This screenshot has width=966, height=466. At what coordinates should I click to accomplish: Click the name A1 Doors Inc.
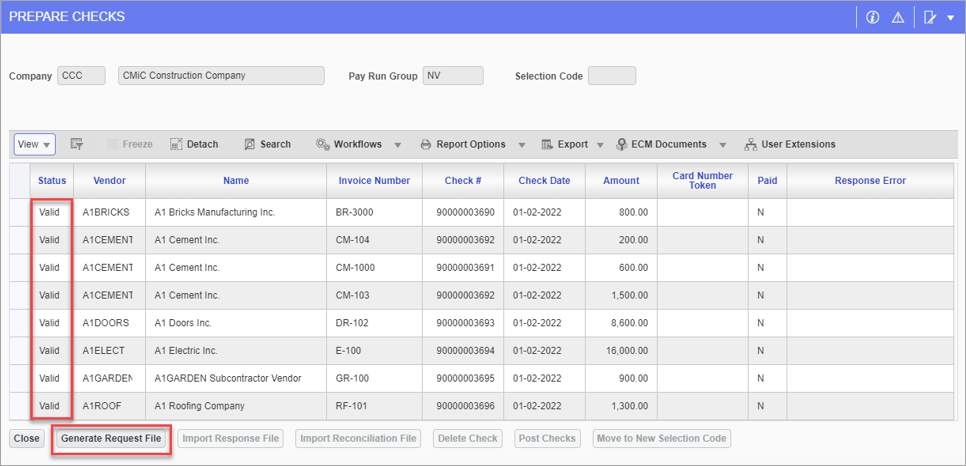click(x=182, y=323)
